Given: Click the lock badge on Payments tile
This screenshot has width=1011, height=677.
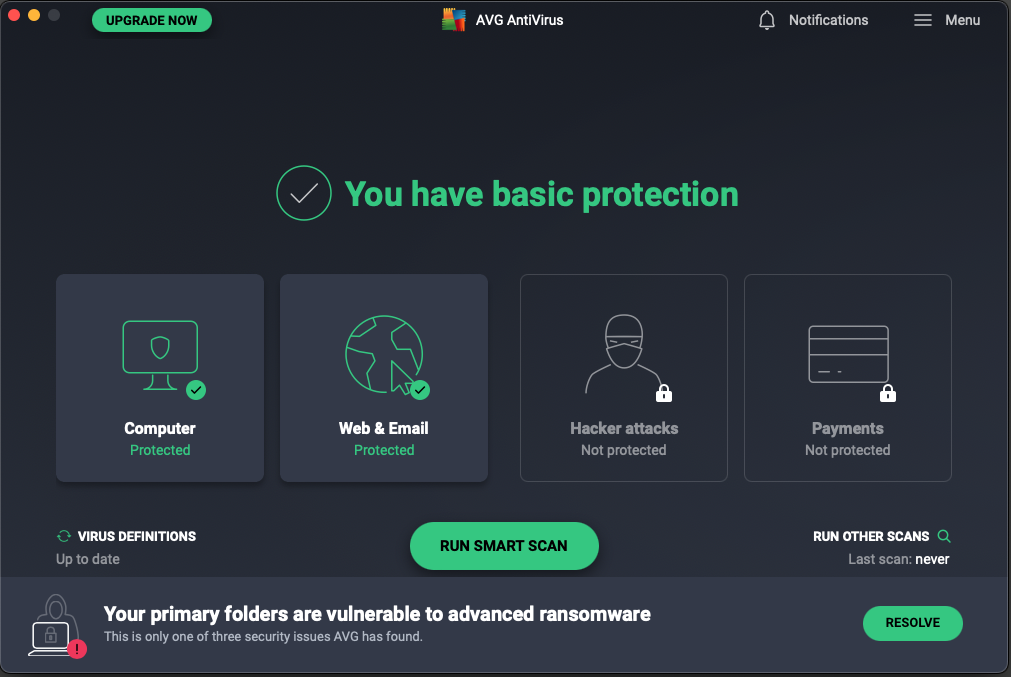Looking at the screenshot, I should pyautogui.click(x=888, y=393).
